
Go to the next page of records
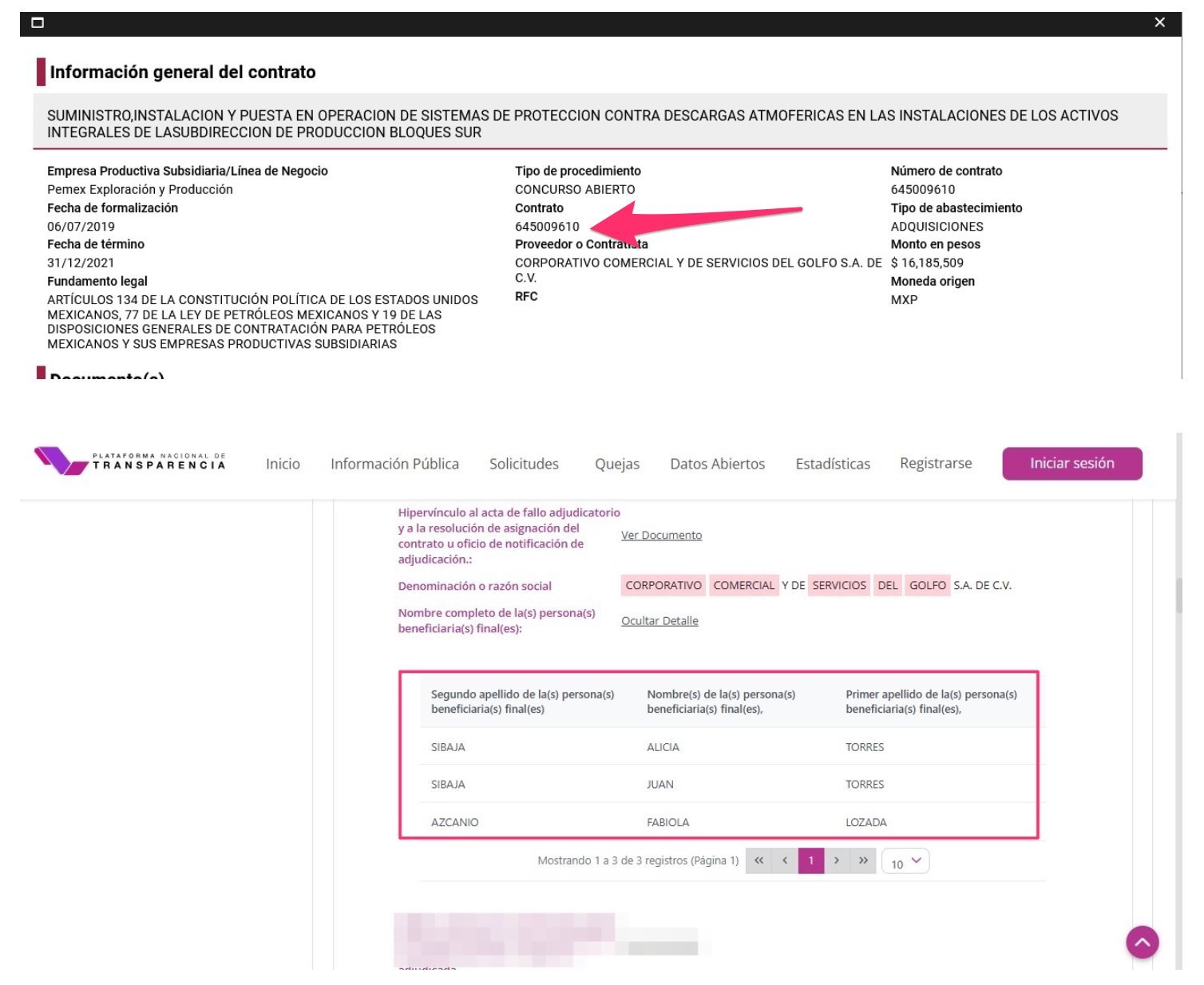pos(837,860)
